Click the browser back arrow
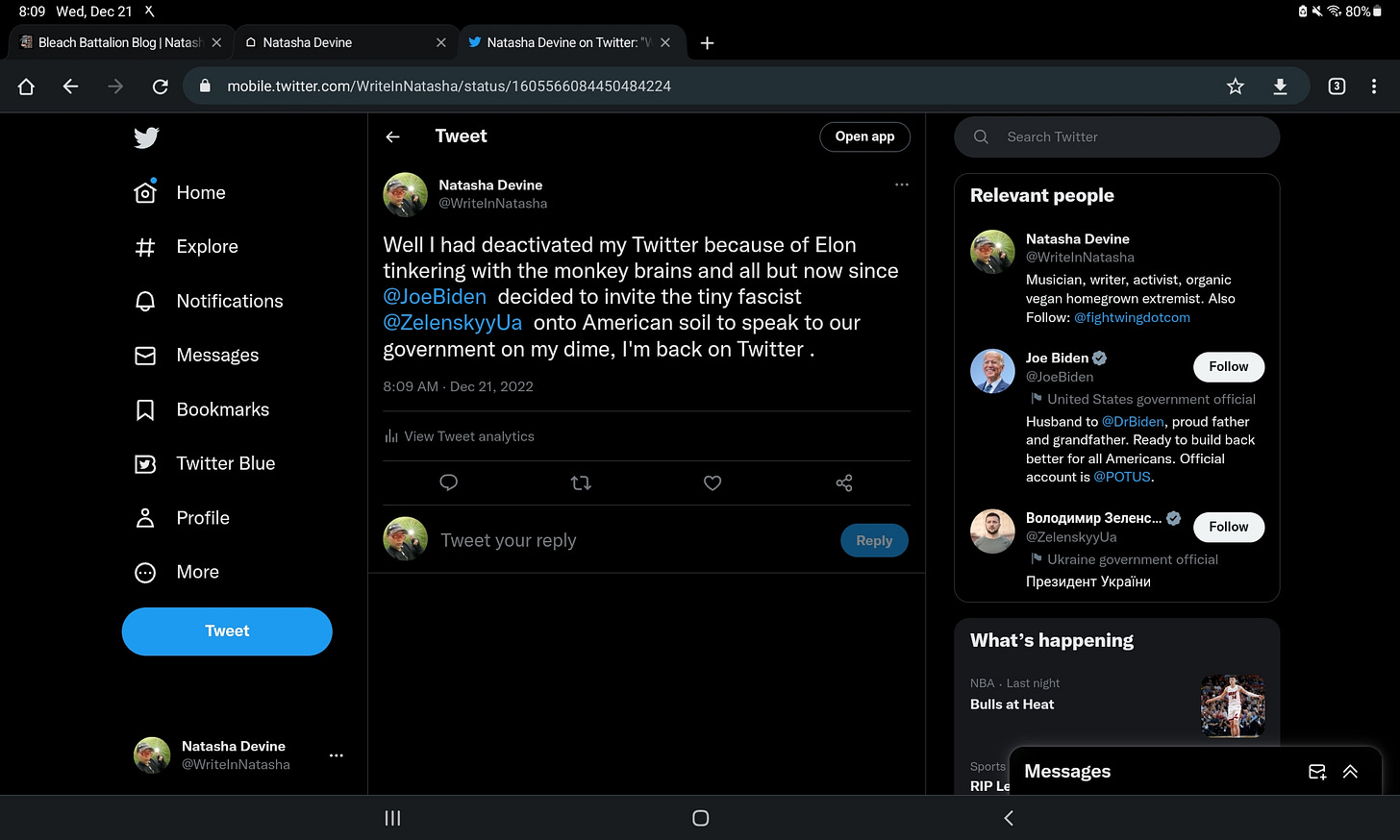 (x=70, y=86)
